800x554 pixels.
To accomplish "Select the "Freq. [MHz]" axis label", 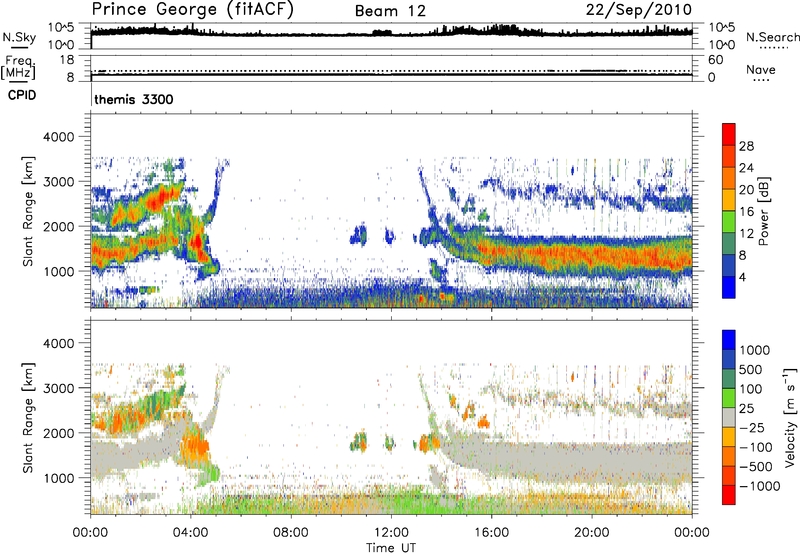I will 18,67.
